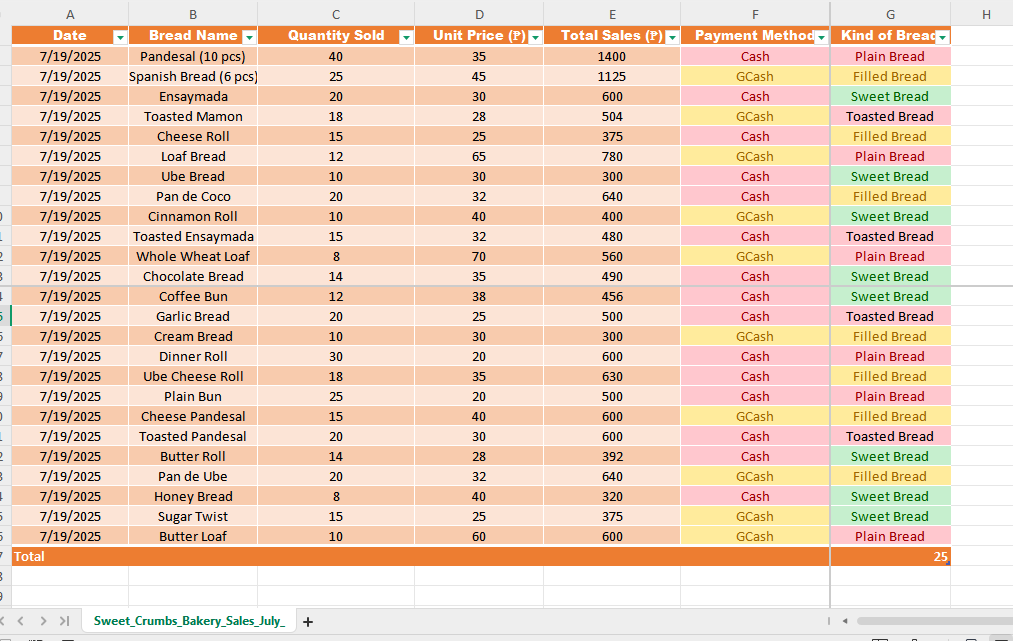Select the Payment Method cell for Spanish Bread
The image size is (1013, 641).
pyautogui.click(x=755, y=76)
